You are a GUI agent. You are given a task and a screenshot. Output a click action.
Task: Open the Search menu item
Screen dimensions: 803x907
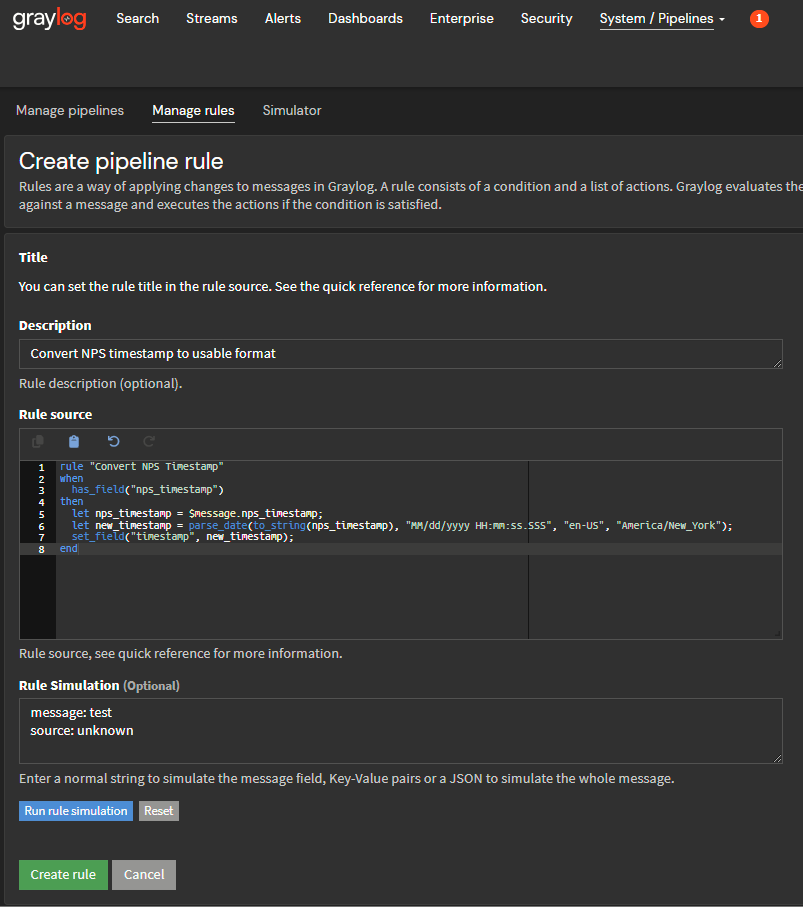click(x=137, y=19)
